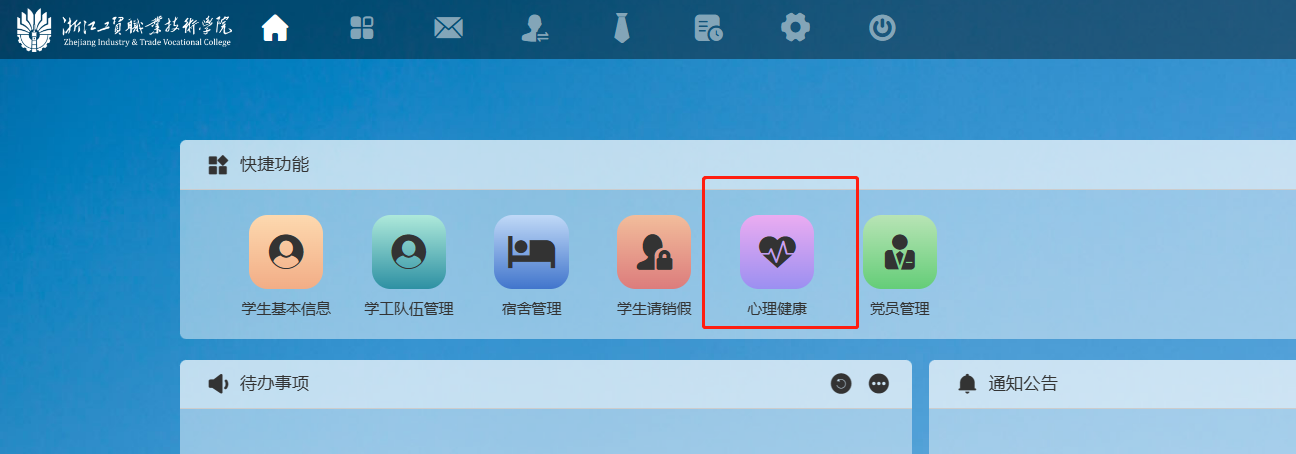Refresh the 待办事项 panel

coord(841,383)
